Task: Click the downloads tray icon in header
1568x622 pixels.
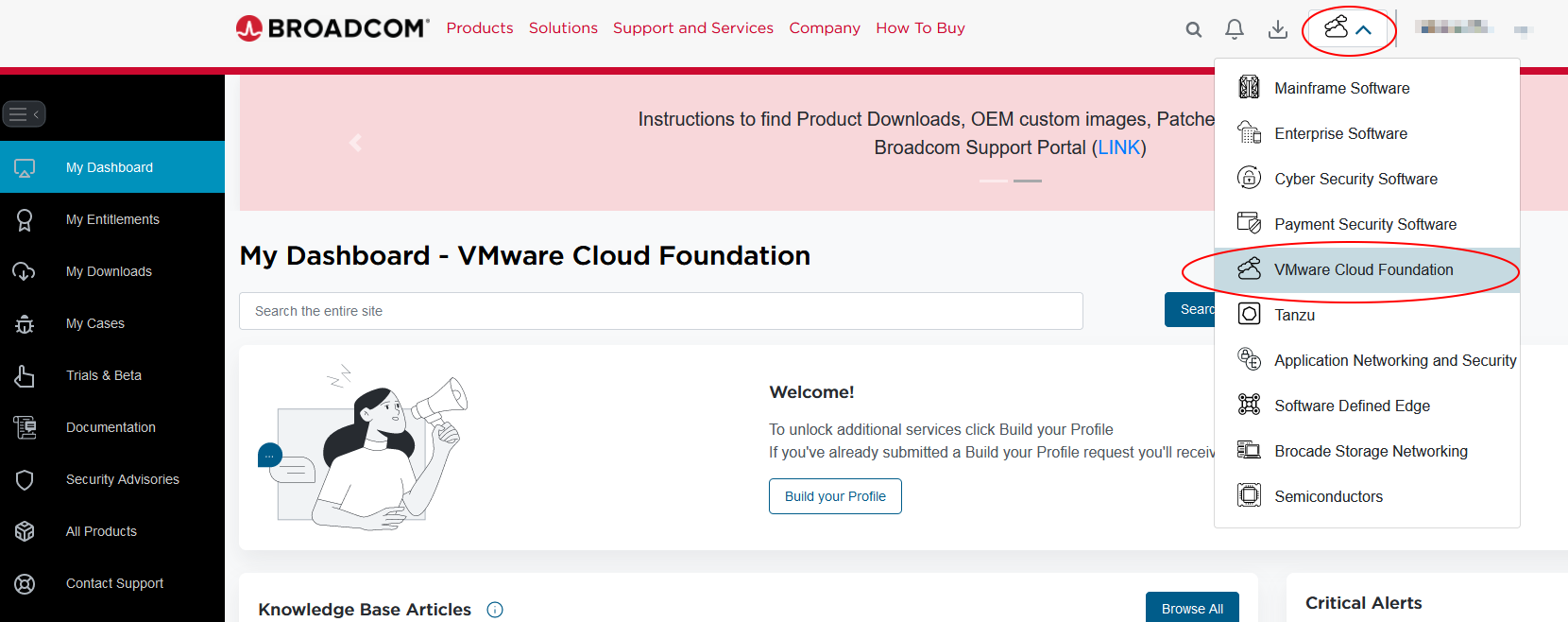Action: tap(1278, 29)
